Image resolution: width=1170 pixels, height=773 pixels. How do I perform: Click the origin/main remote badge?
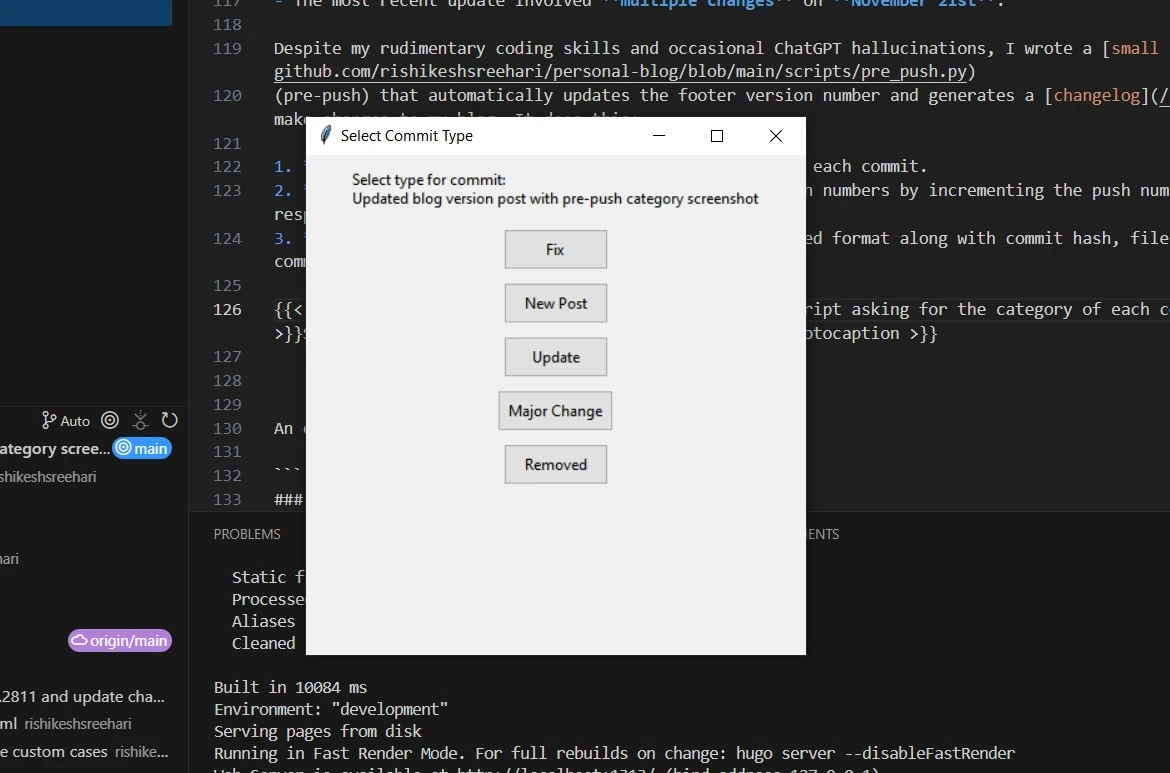point(119,640)
